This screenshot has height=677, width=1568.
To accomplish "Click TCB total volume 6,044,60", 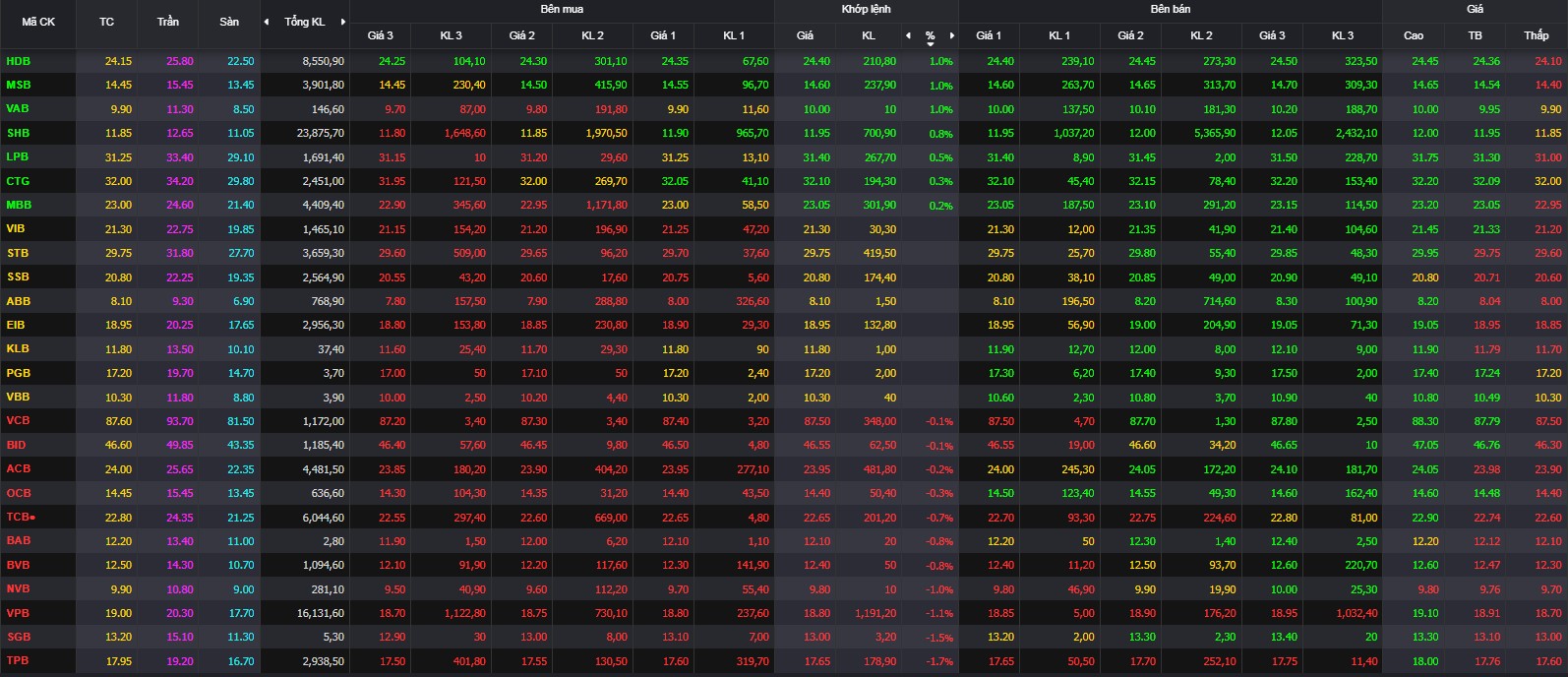I will tap(323, 517).
